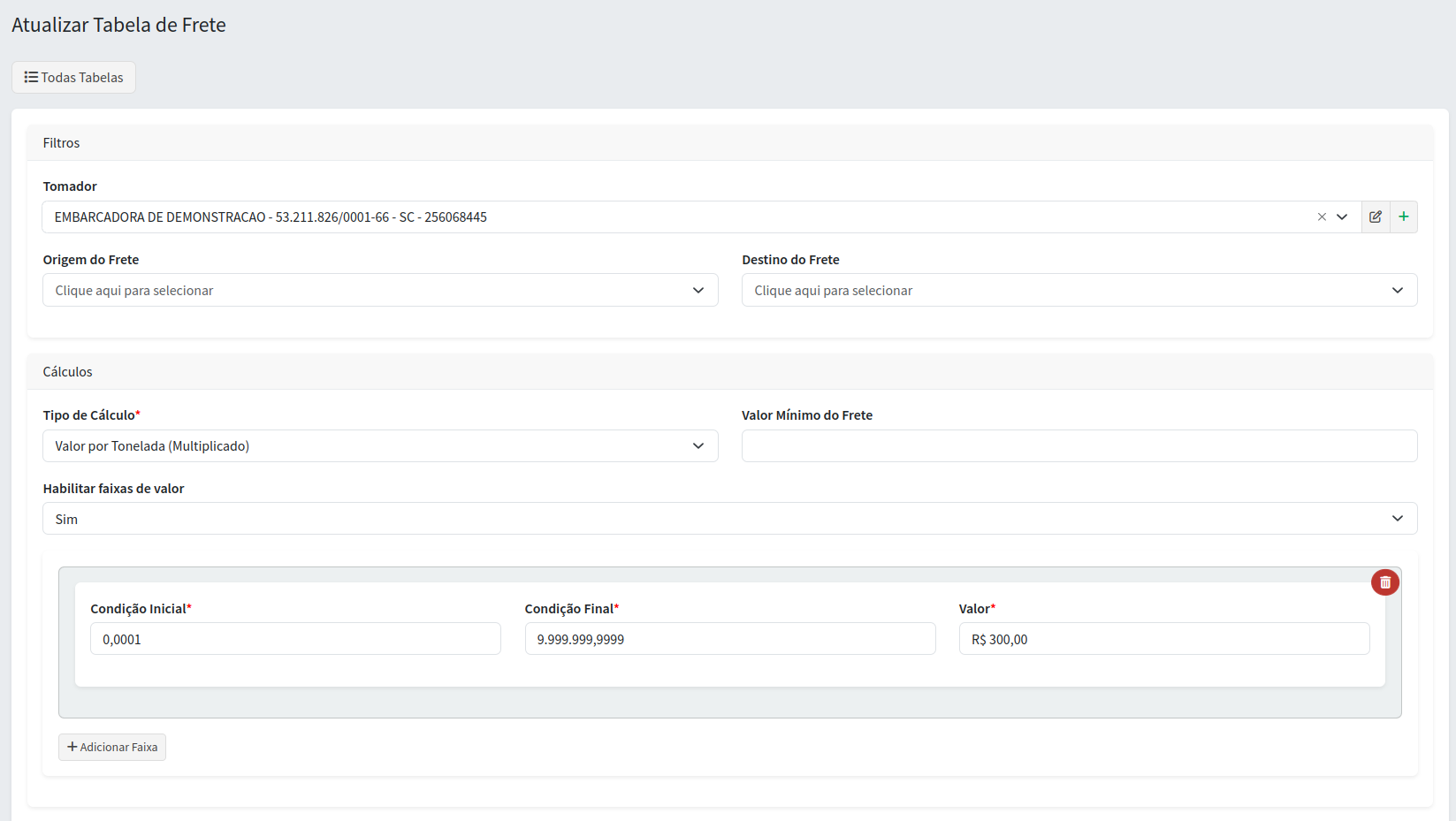Click the list icon in Todas Tabelas
The width and height of the screenshot is (1456, 821).
click(31, 78)
